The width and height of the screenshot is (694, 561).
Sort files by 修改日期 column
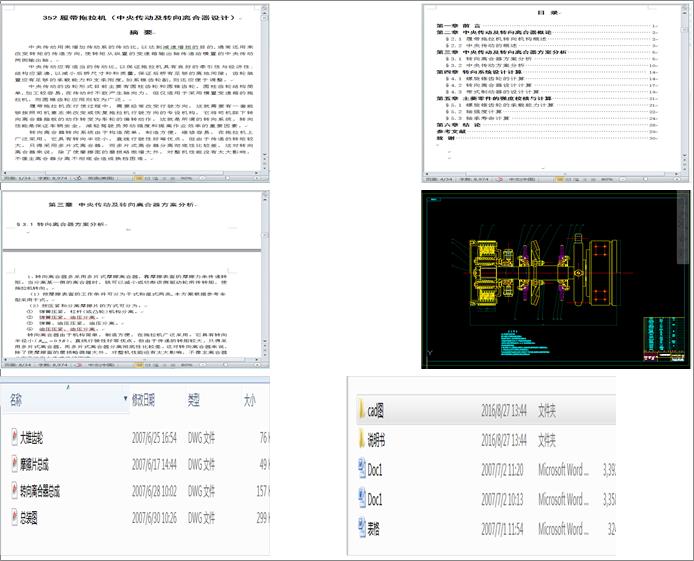click(x=146, y=398)
